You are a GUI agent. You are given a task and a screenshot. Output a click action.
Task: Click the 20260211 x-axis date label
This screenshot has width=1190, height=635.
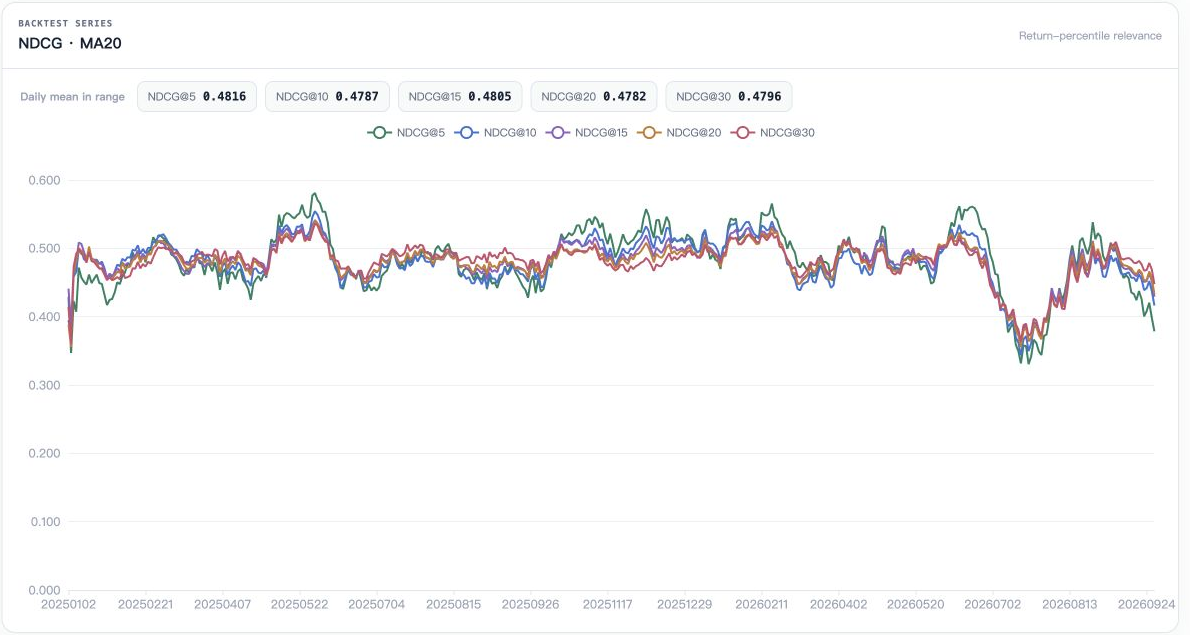(x=761, y=605)
